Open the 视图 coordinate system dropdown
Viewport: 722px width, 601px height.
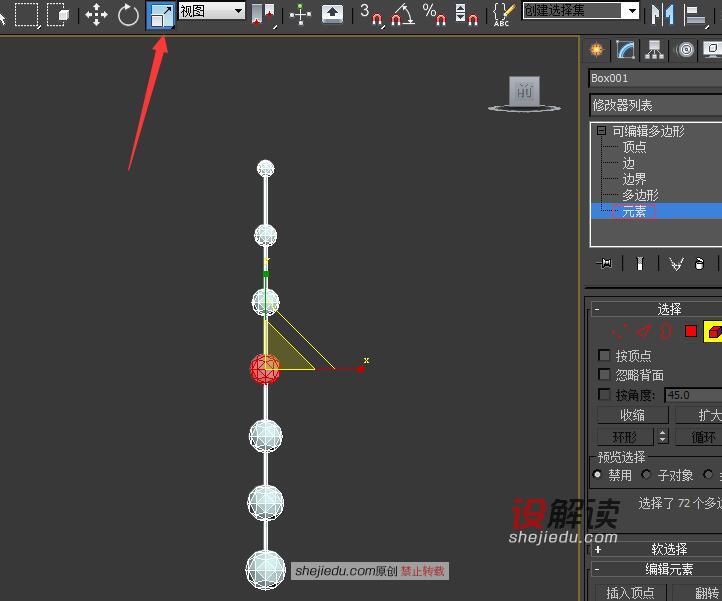pos(212,11)
